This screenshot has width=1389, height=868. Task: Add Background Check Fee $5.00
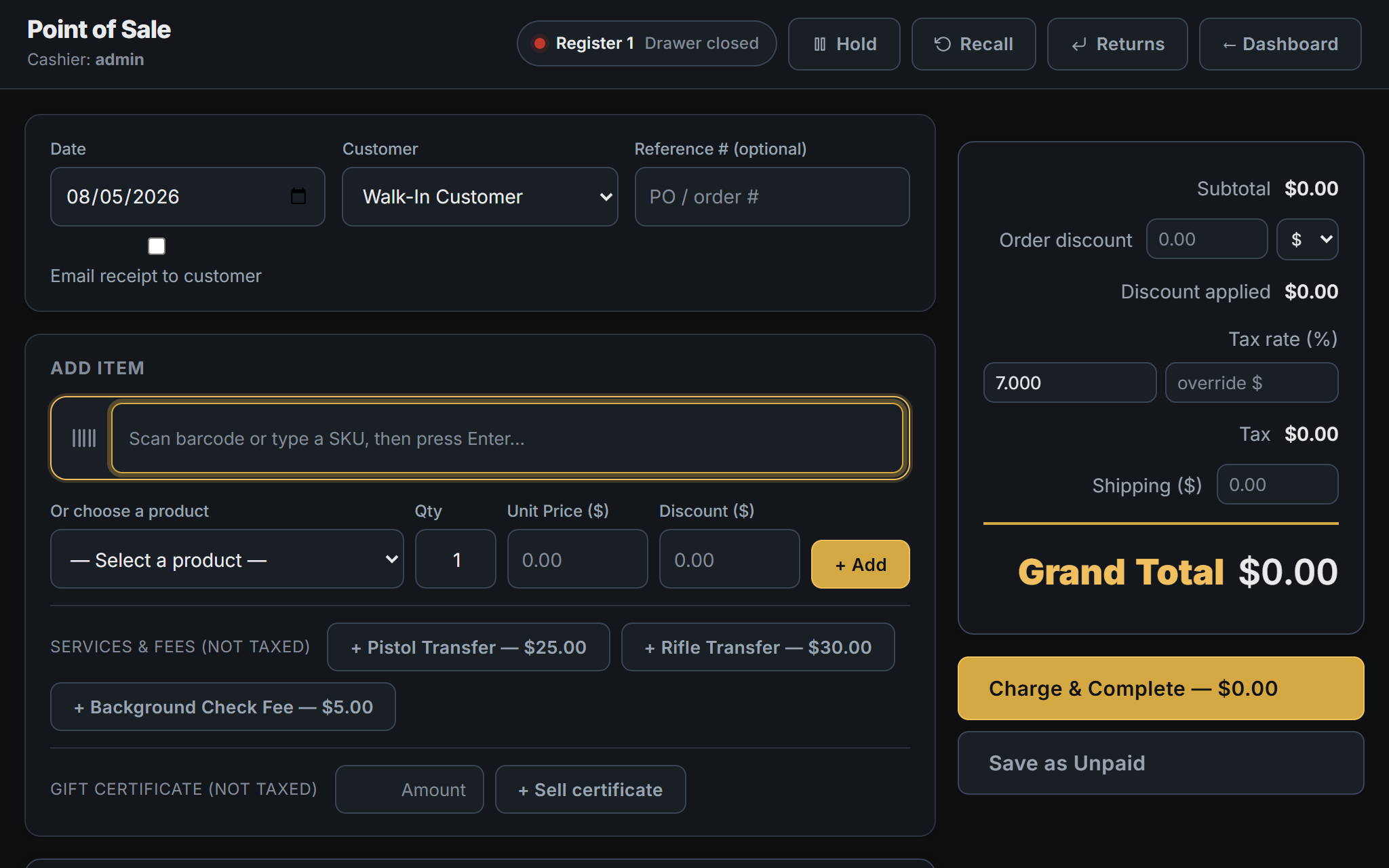[x=223, y=707]
